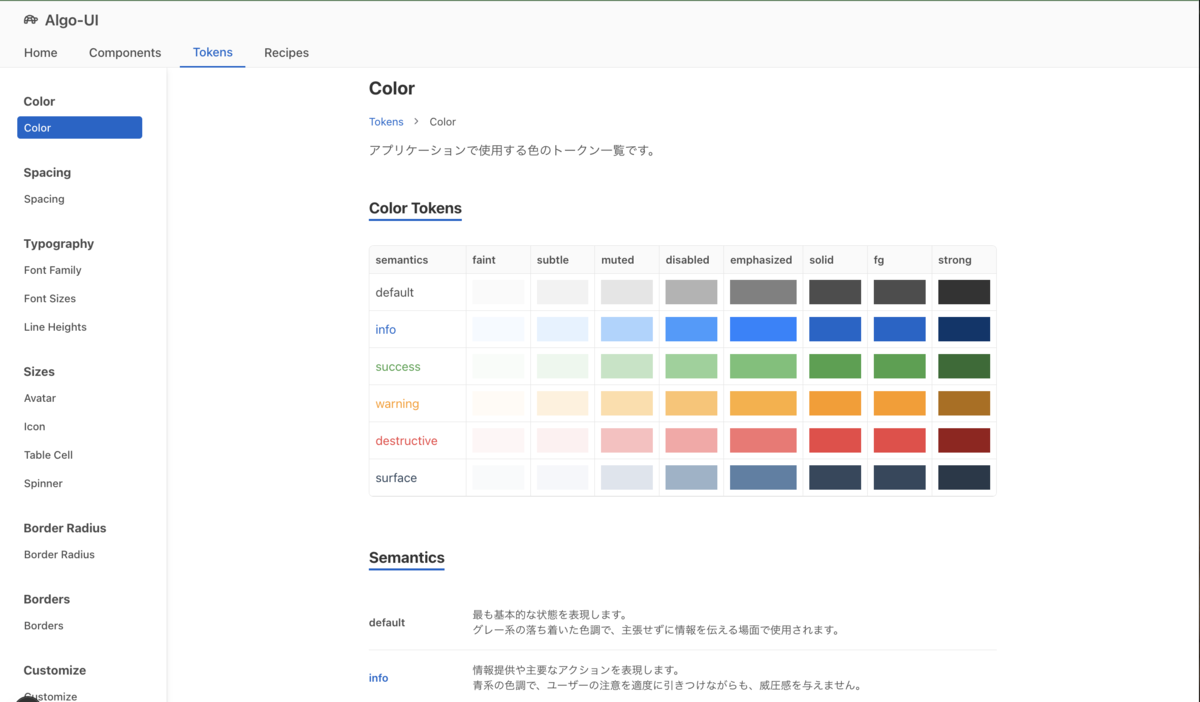Go to Font Family page
The height and width of the screenshot is (702, 1200).
pyautogui.click(x=53, y=270)
